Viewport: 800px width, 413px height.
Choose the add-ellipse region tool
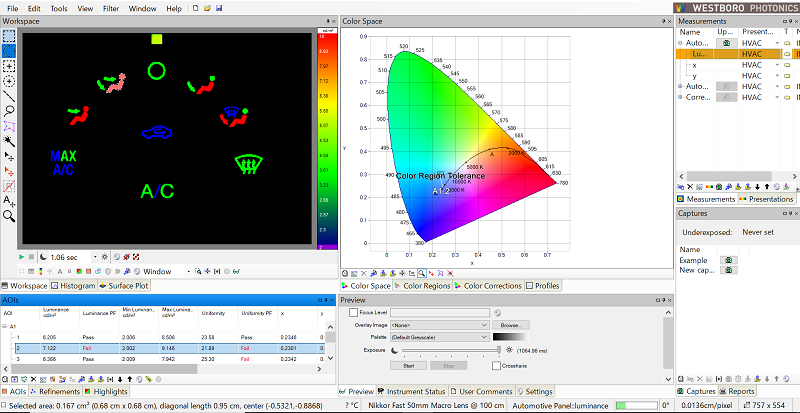coord(9,81)
